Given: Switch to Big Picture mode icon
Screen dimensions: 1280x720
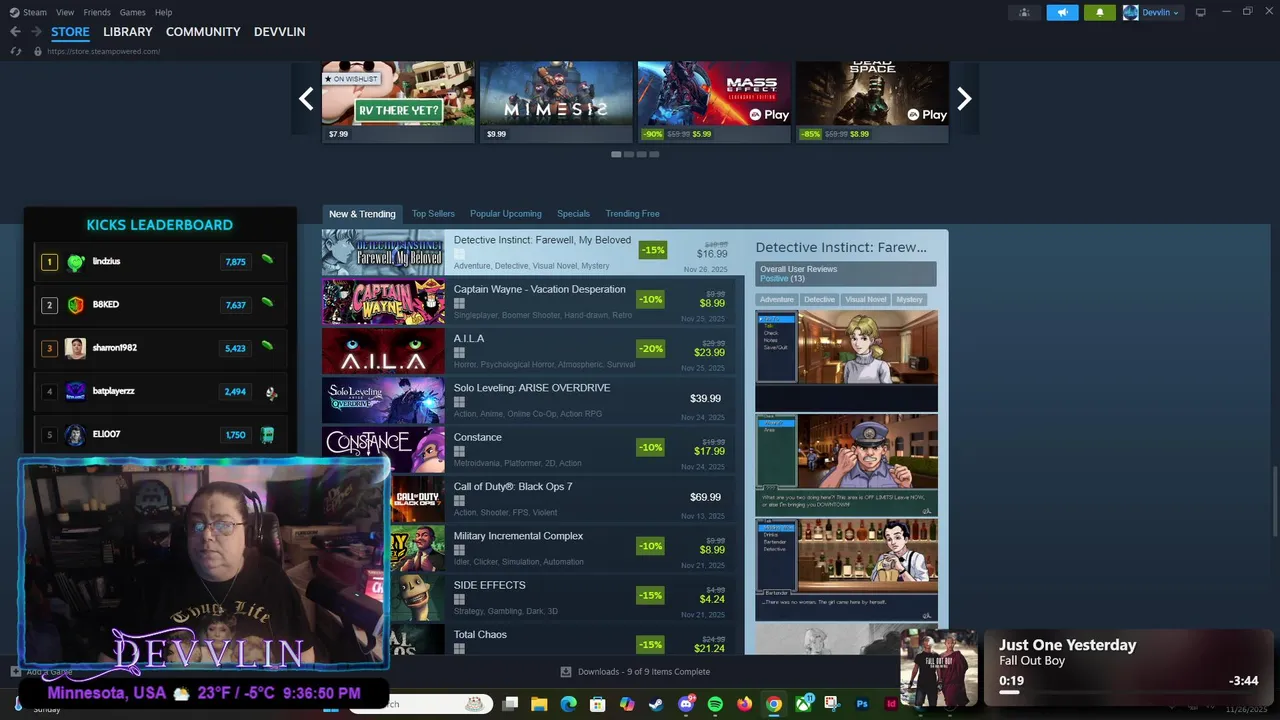Looking at the screenshot, I should (x=1201, y=12).
